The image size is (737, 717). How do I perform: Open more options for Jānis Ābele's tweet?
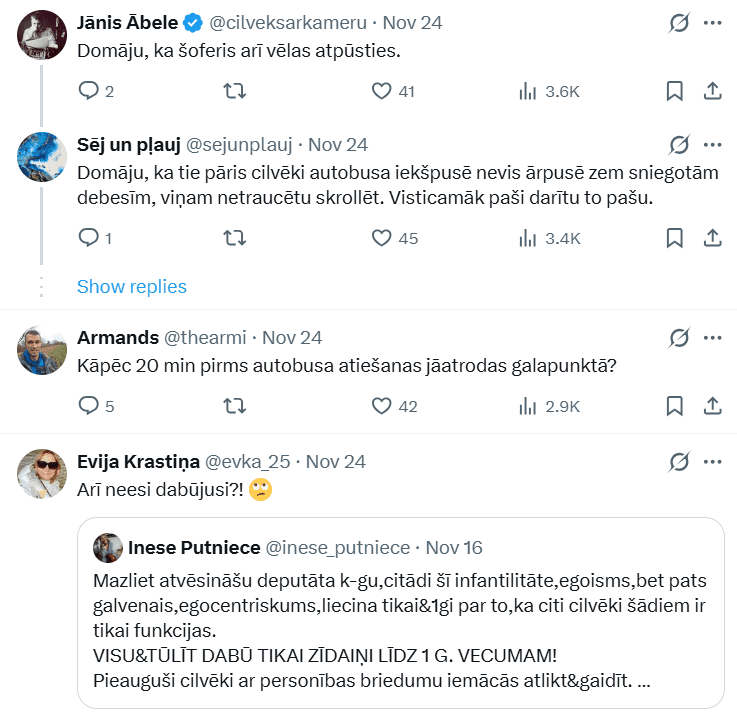point(713,22)
